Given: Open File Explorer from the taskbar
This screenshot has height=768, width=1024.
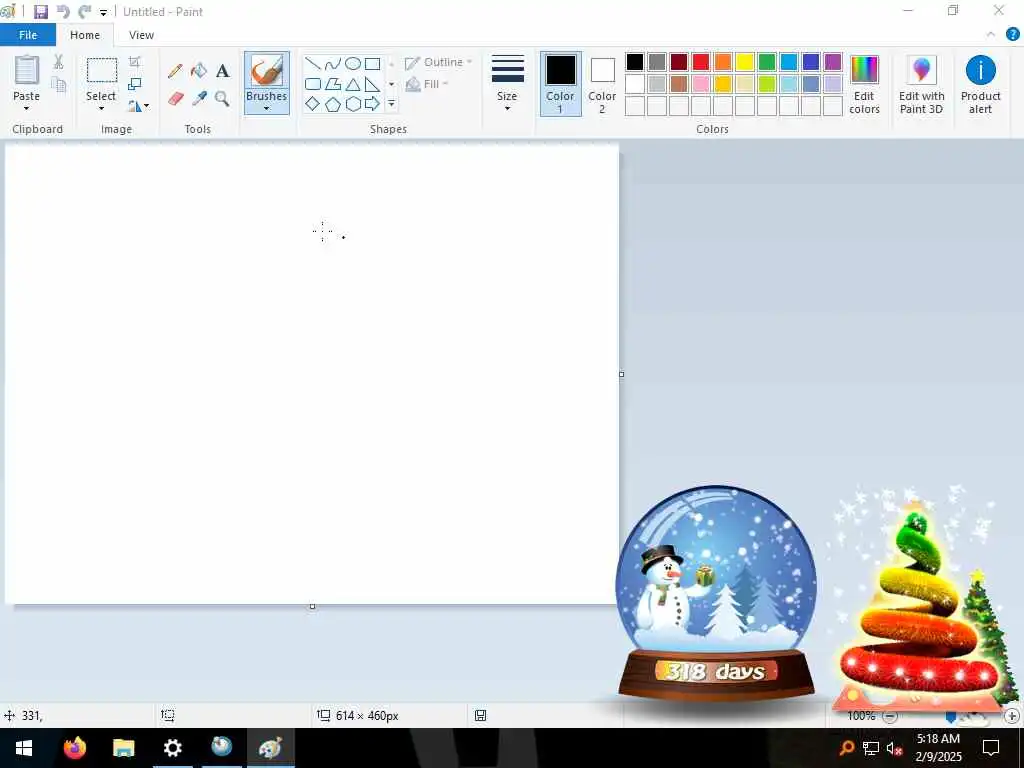Looking at the screenshot, I should tap(123, 748).
